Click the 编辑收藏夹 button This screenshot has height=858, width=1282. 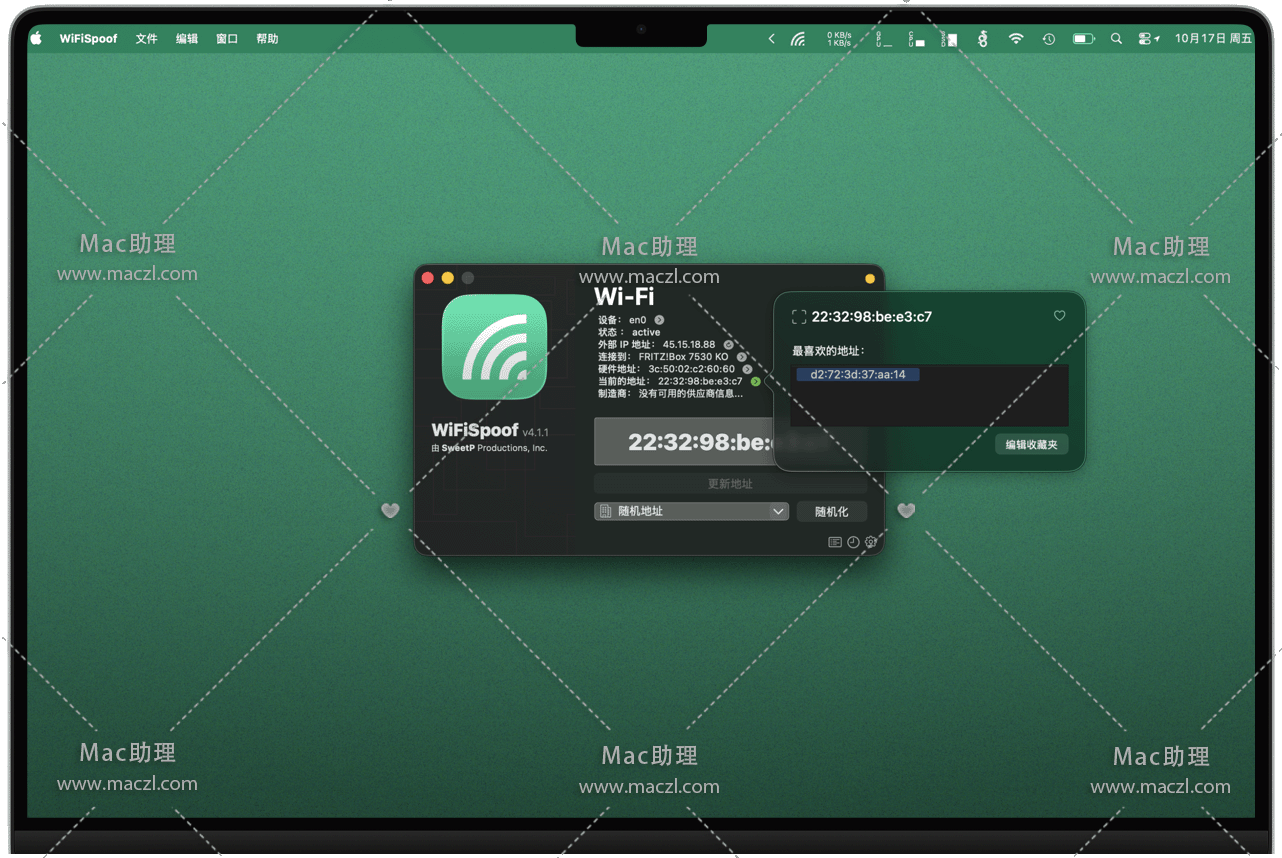[1031, 444]
